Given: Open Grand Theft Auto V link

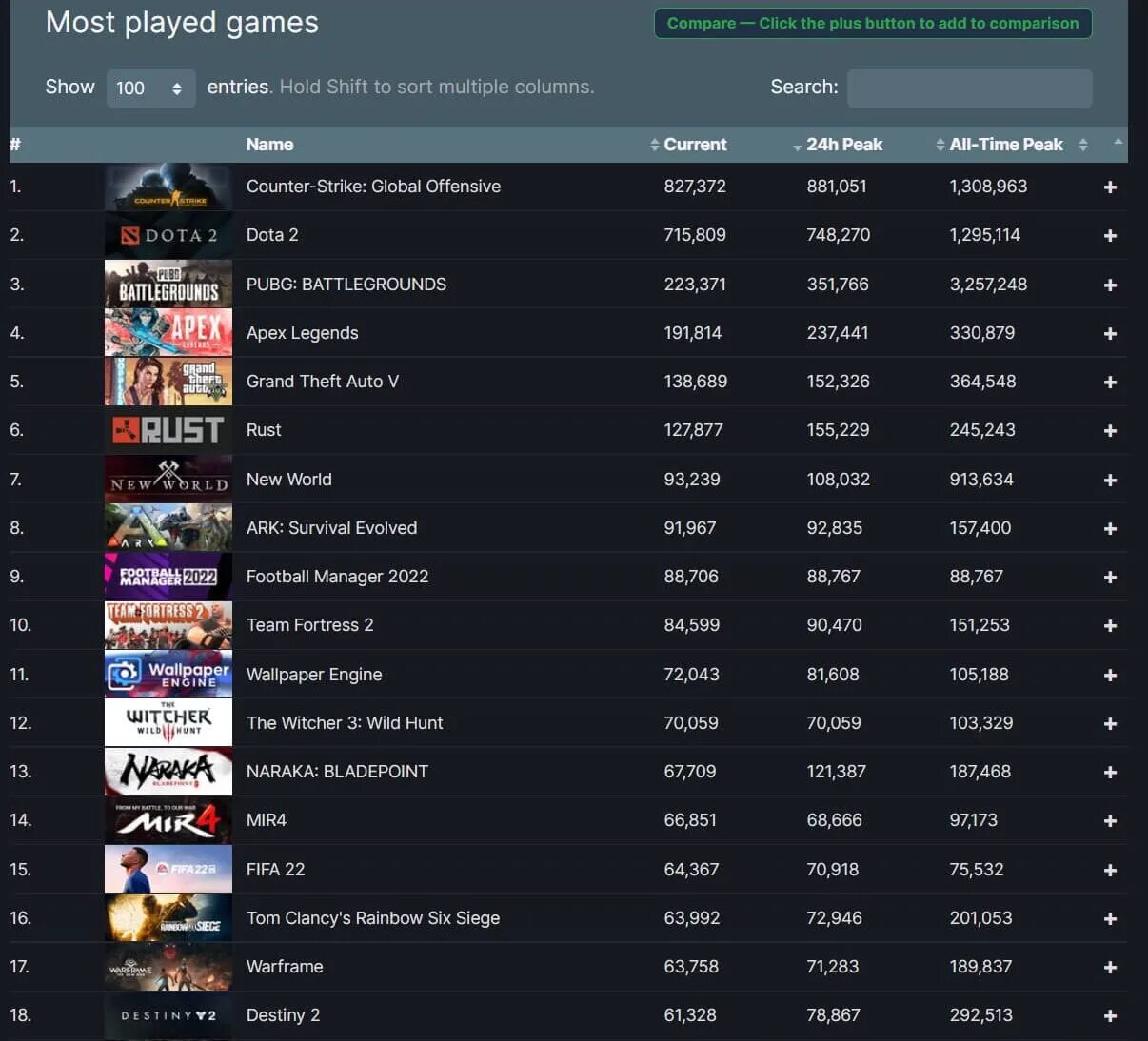Looking at the screenshot, I should point(323,382).
